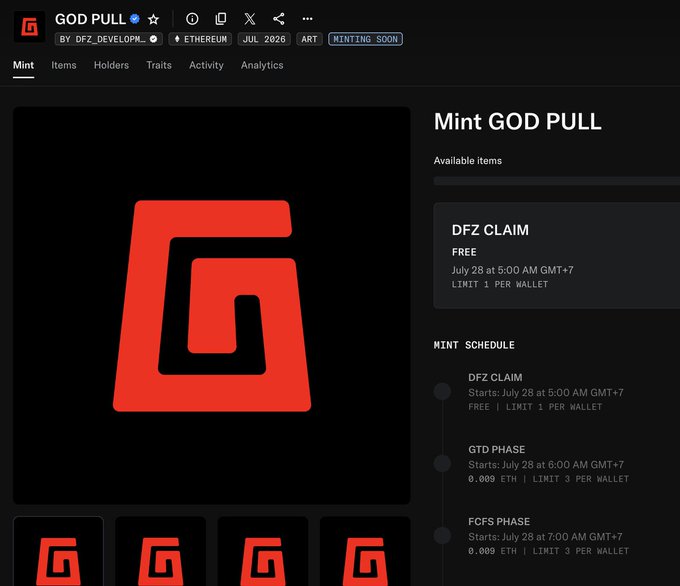Click the GOD PULL collection name in header
680x586 pixels.
click(x=90, y=19)
